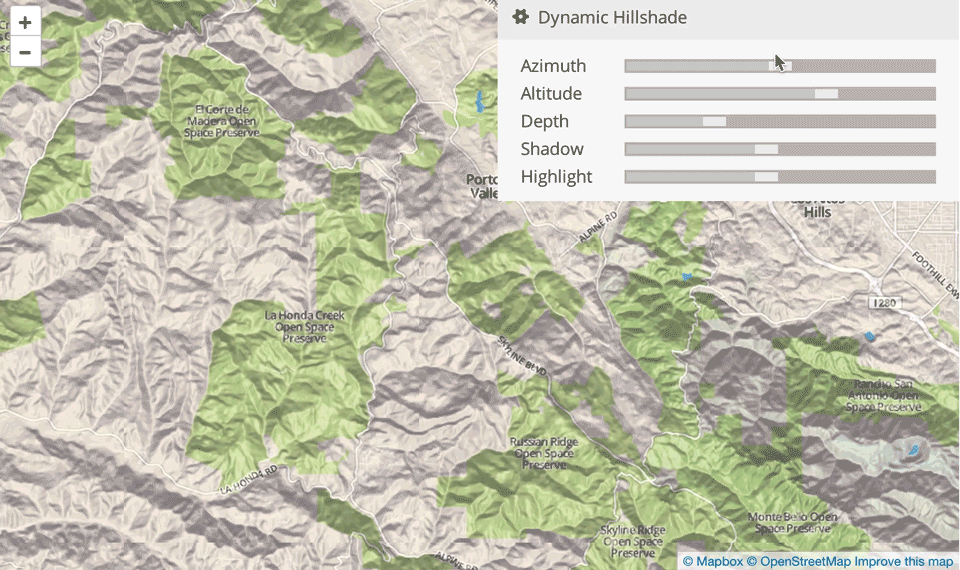The height and width of the screenshot is (570, 960).
Task: Click the Highlight label
Action: click(557, 177)
